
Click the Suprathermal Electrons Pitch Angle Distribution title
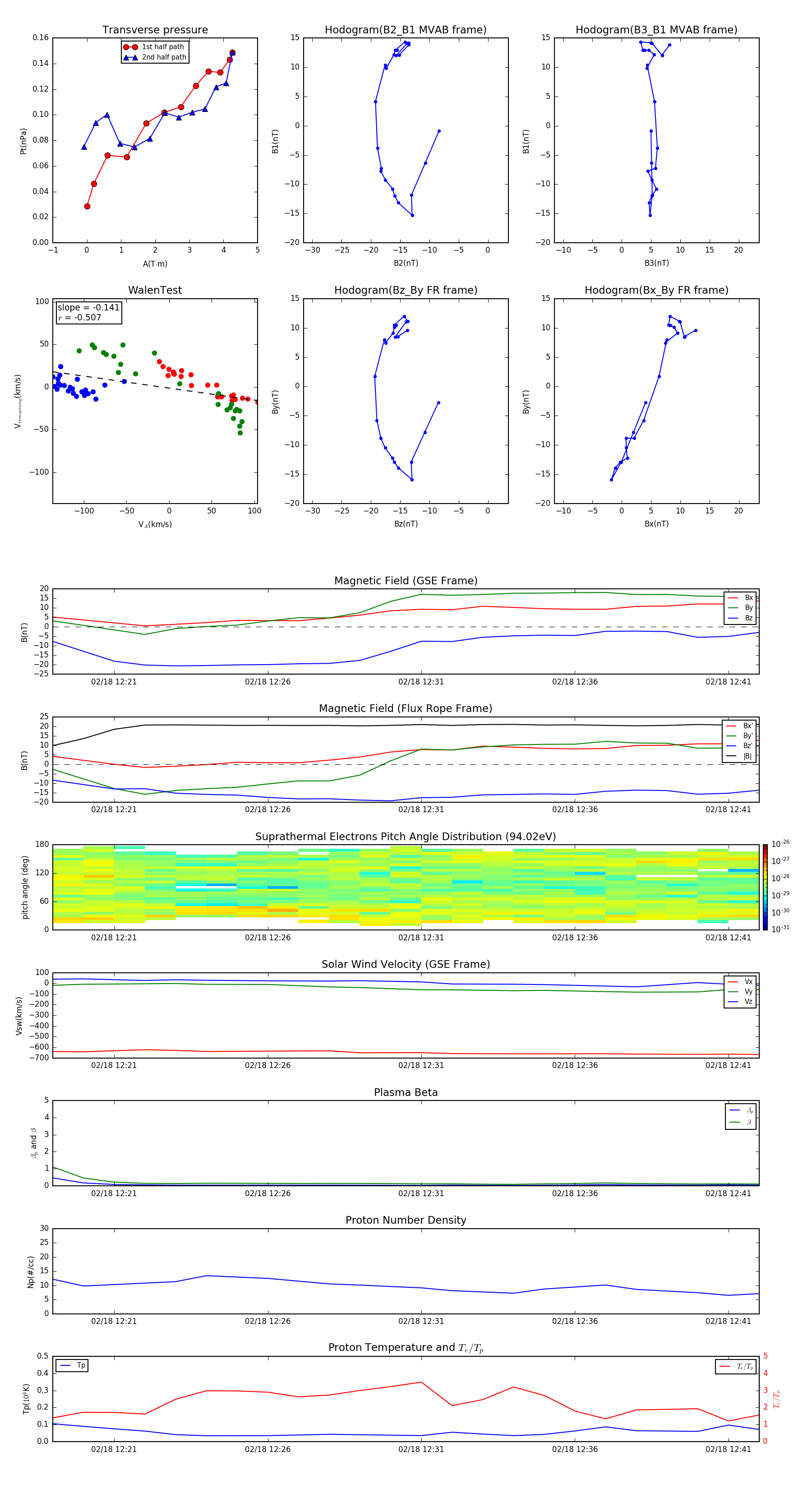coord(406,837)
